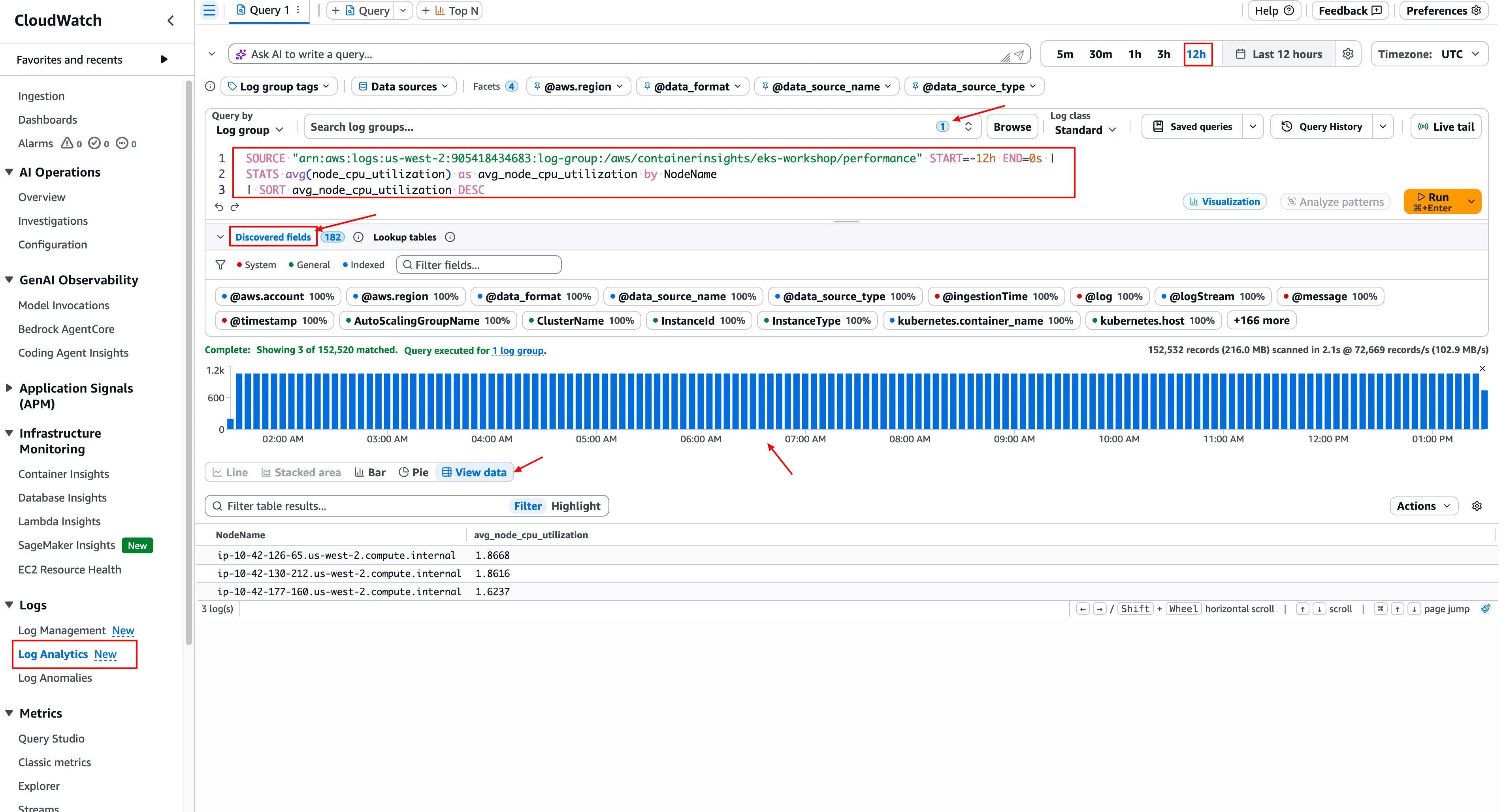Redo the query edit
Screen dimensions: 1507x812
[x=235, y=207]
